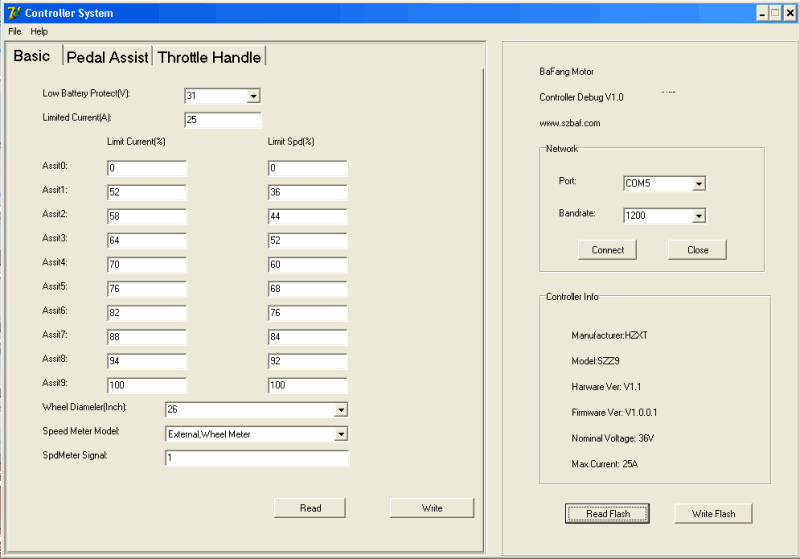Click the BaFang Motor text
Image resolution: width=800 pixels, height=559 pixels.
point(566,71)
